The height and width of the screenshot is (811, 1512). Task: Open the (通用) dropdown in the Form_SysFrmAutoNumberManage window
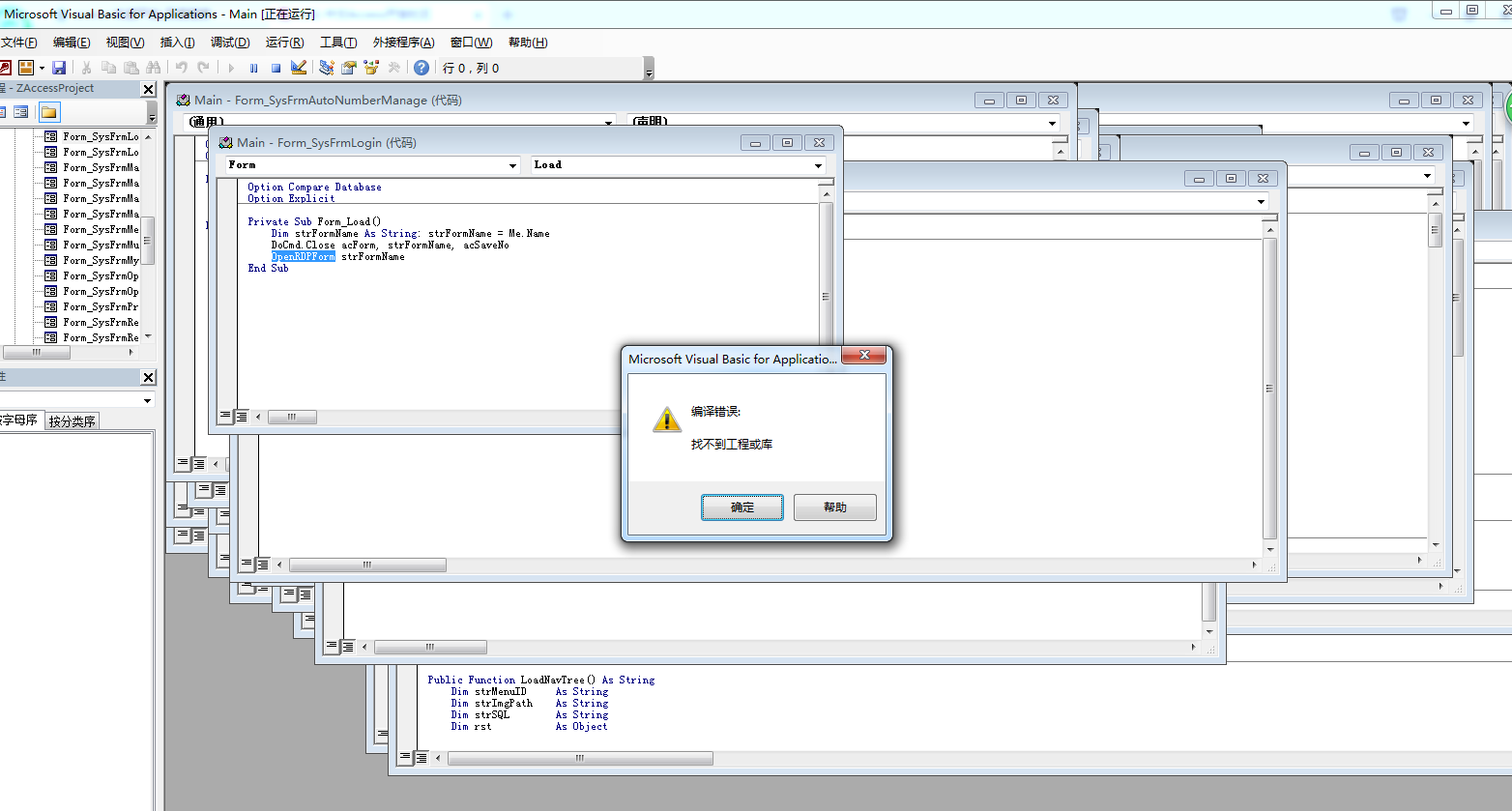609,123
